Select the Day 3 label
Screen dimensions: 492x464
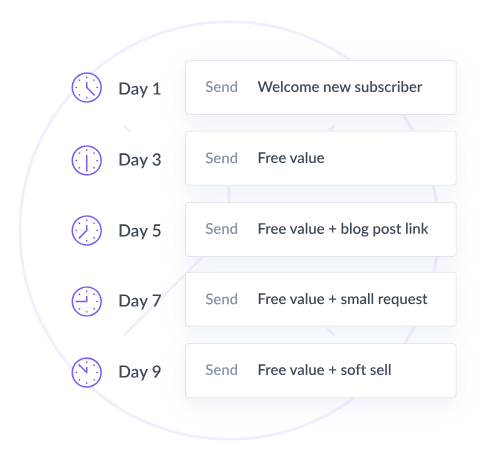140,160
